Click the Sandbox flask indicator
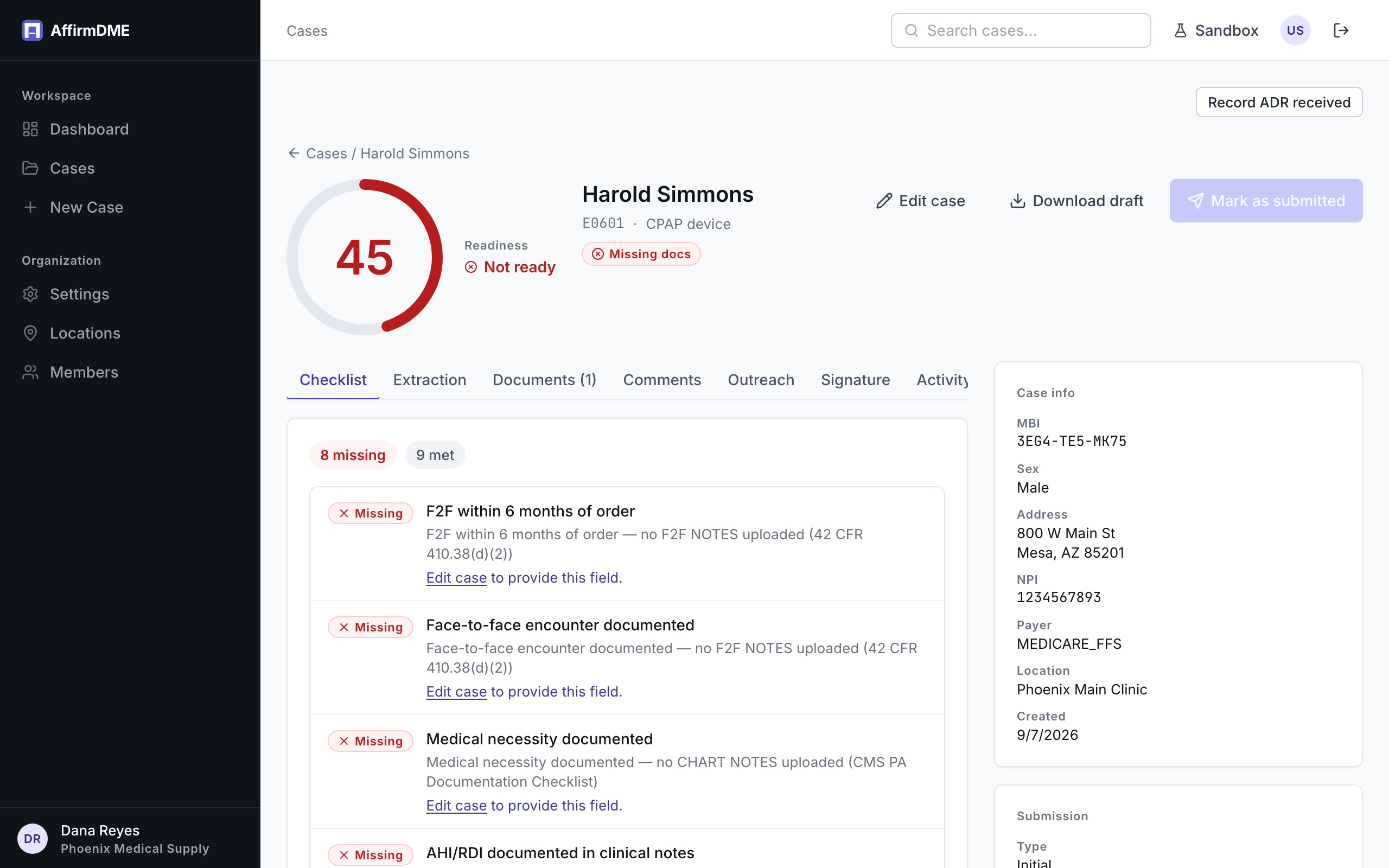Screen dimensions: 1389x868 (x=1216, y=30)
